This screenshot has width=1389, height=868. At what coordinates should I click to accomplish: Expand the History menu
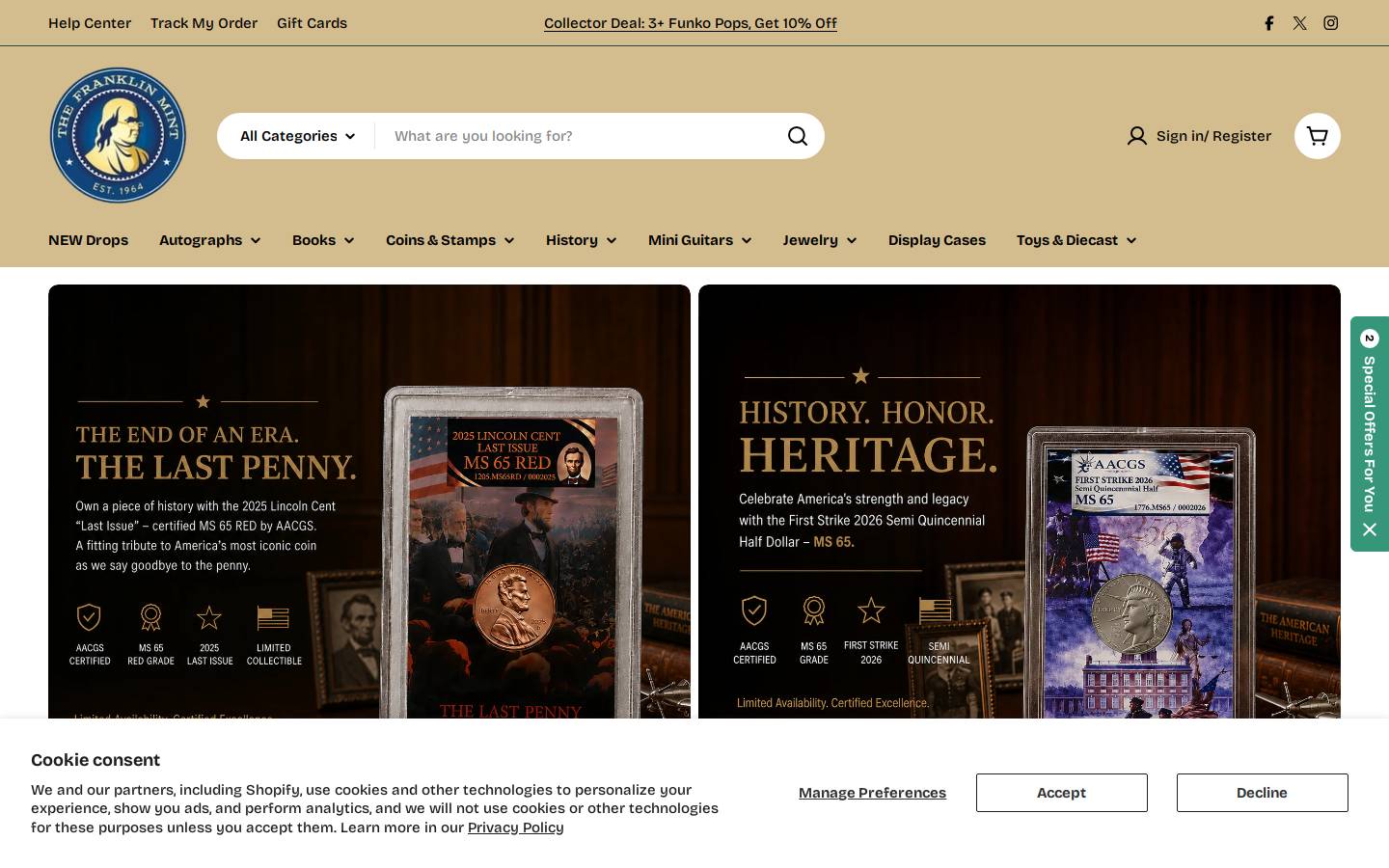click(582, 240)
